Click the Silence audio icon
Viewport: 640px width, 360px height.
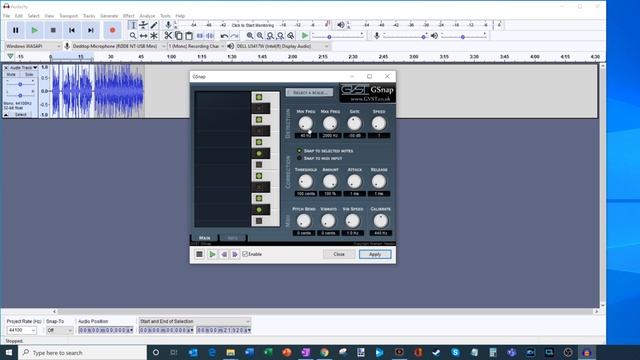point(210,36)
